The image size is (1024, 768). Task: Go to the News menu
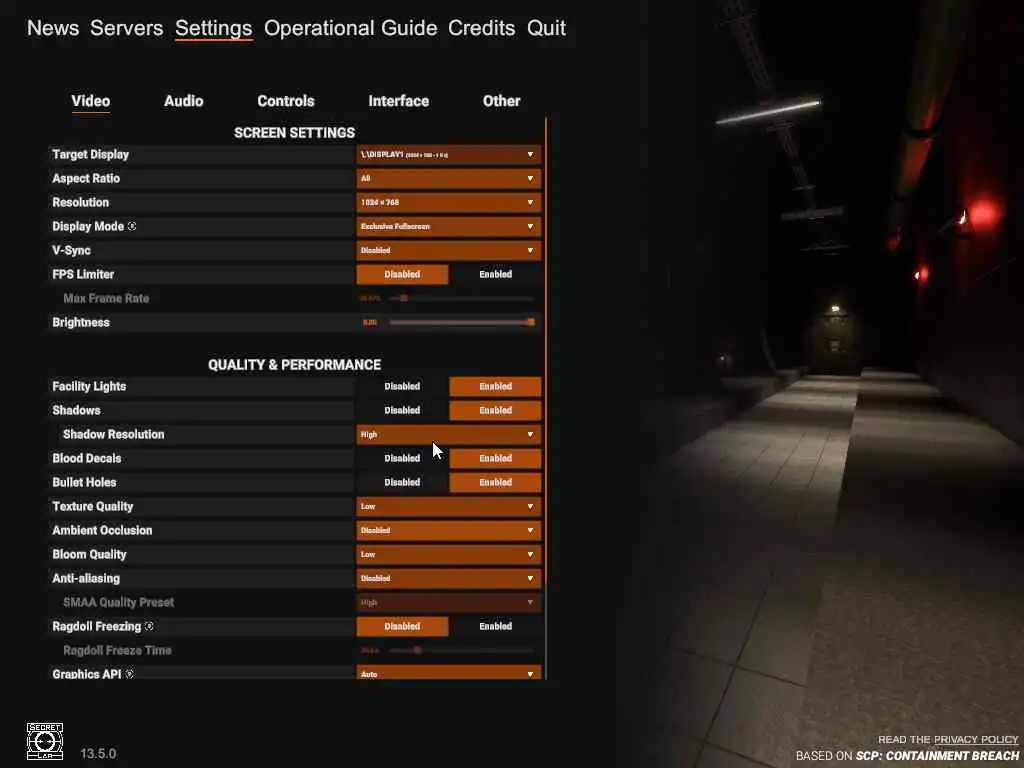[x=53, y=28]
